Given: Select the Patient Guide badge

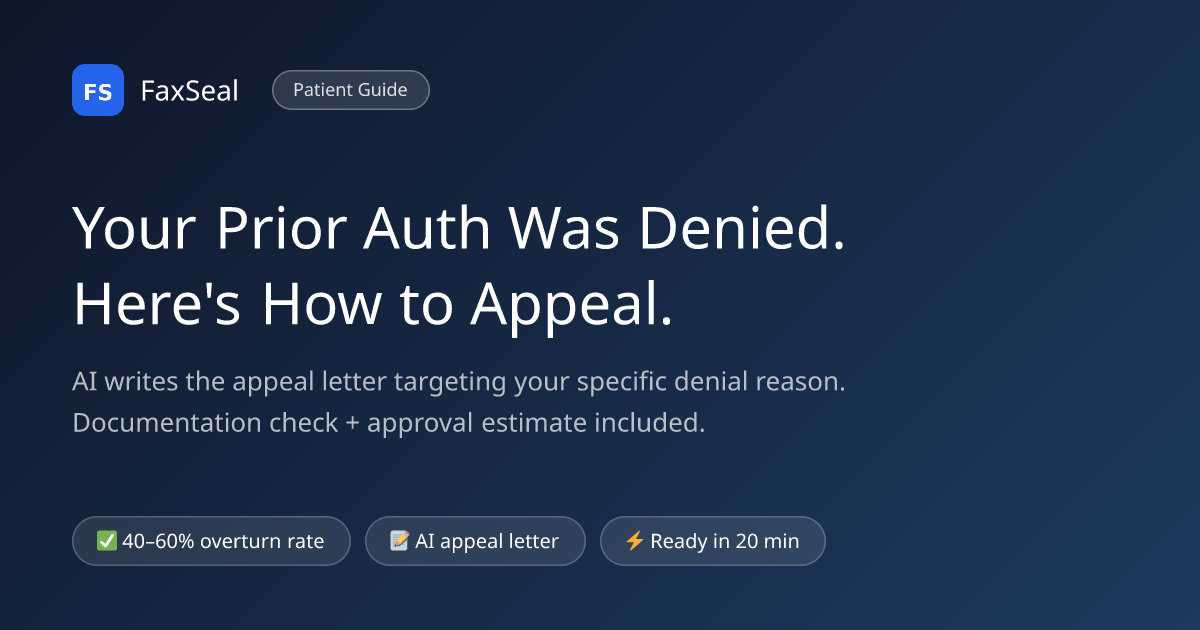Looking at the screenshot, I should click(350, 90).
